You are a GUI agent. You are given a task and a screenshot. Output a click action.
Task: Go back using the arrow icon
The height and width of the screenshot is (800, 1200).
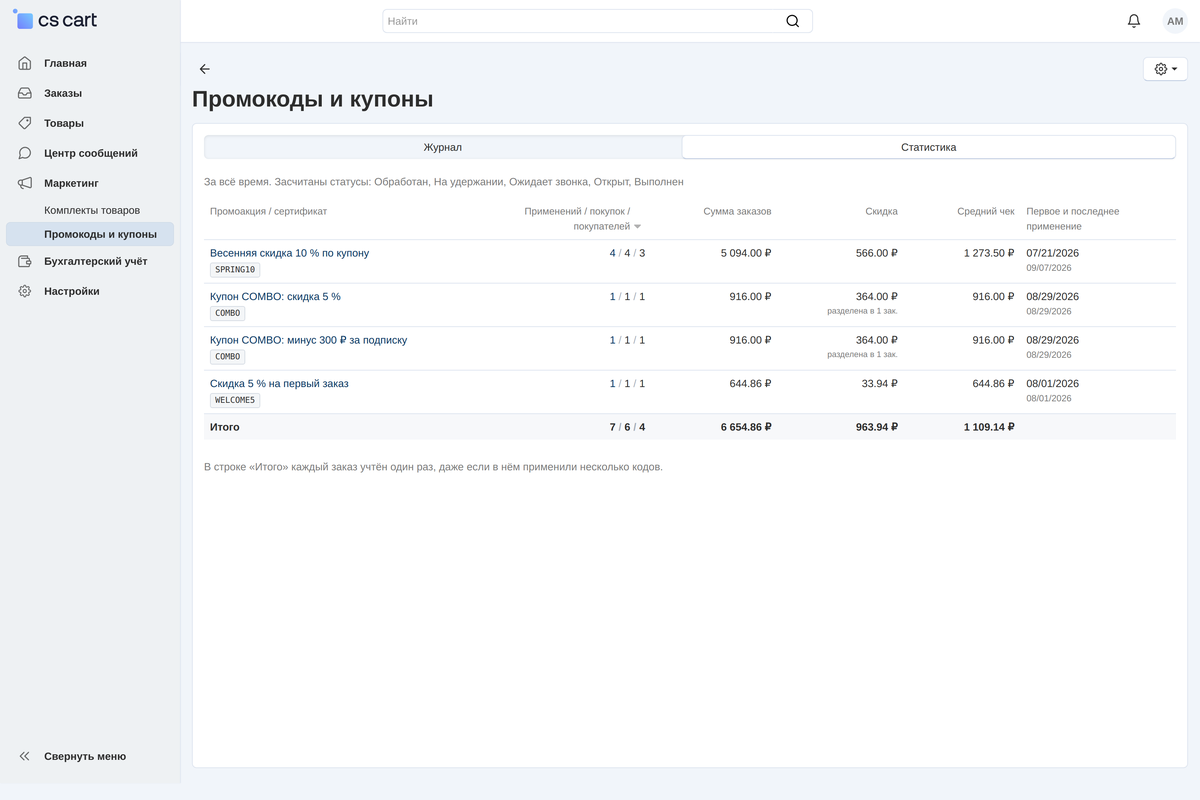(205, 69)
